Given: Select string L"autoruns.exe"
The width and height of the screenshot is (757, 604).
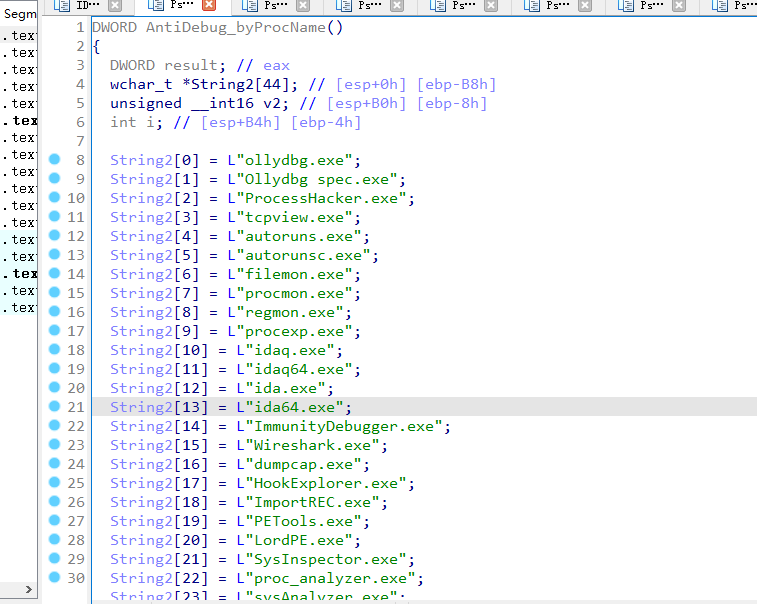Looking at the screenshot, I should tap(294, 236).
